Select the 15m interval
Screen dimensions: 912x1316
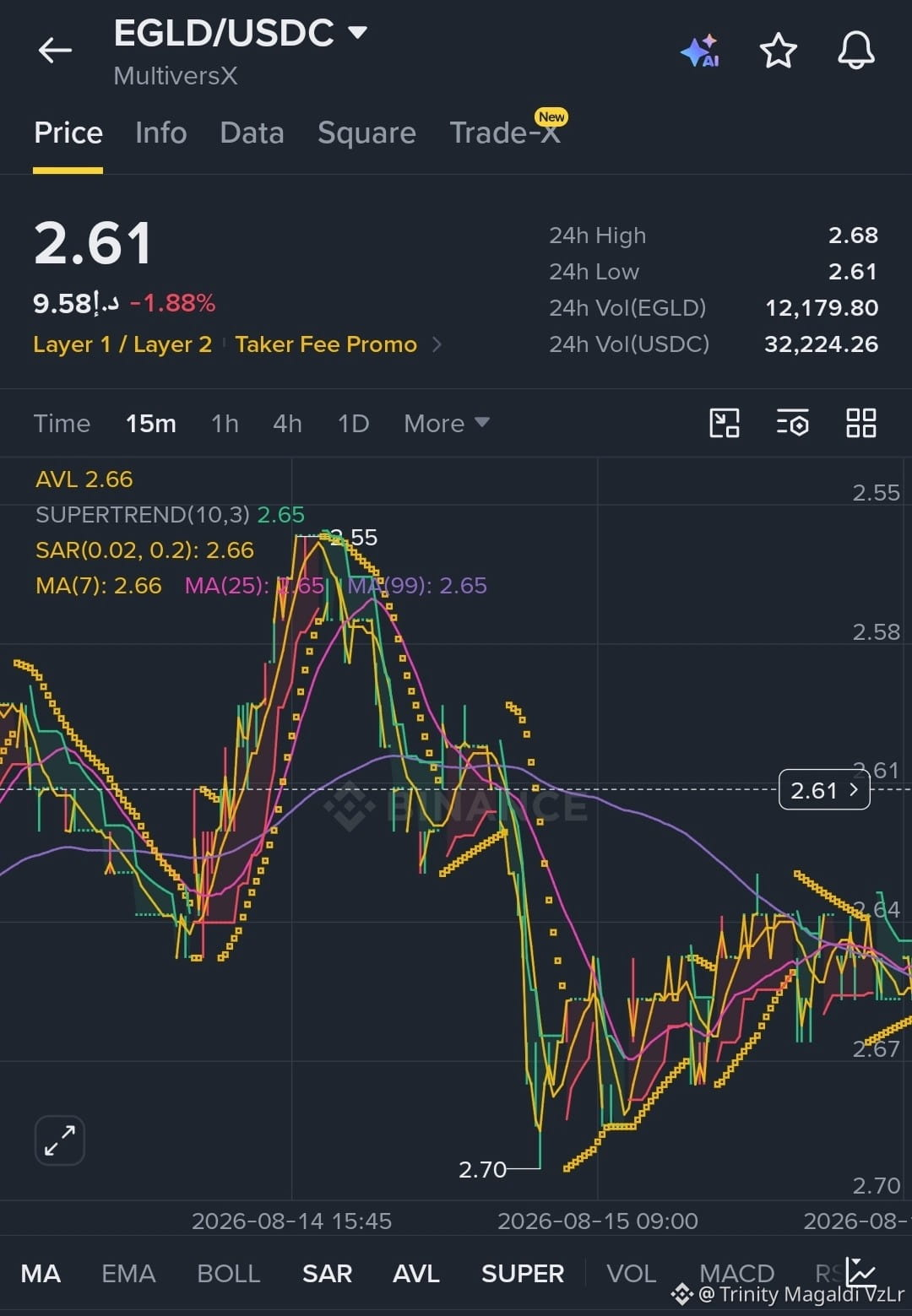[151, 423]
